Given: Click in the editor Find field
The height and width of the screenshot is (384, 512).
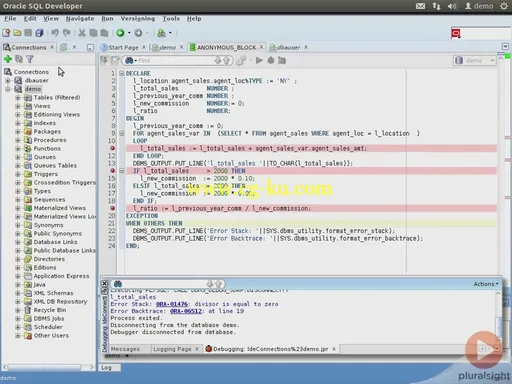Looking at the screenshot, I should pyautogui.click(x=175, y=60).
